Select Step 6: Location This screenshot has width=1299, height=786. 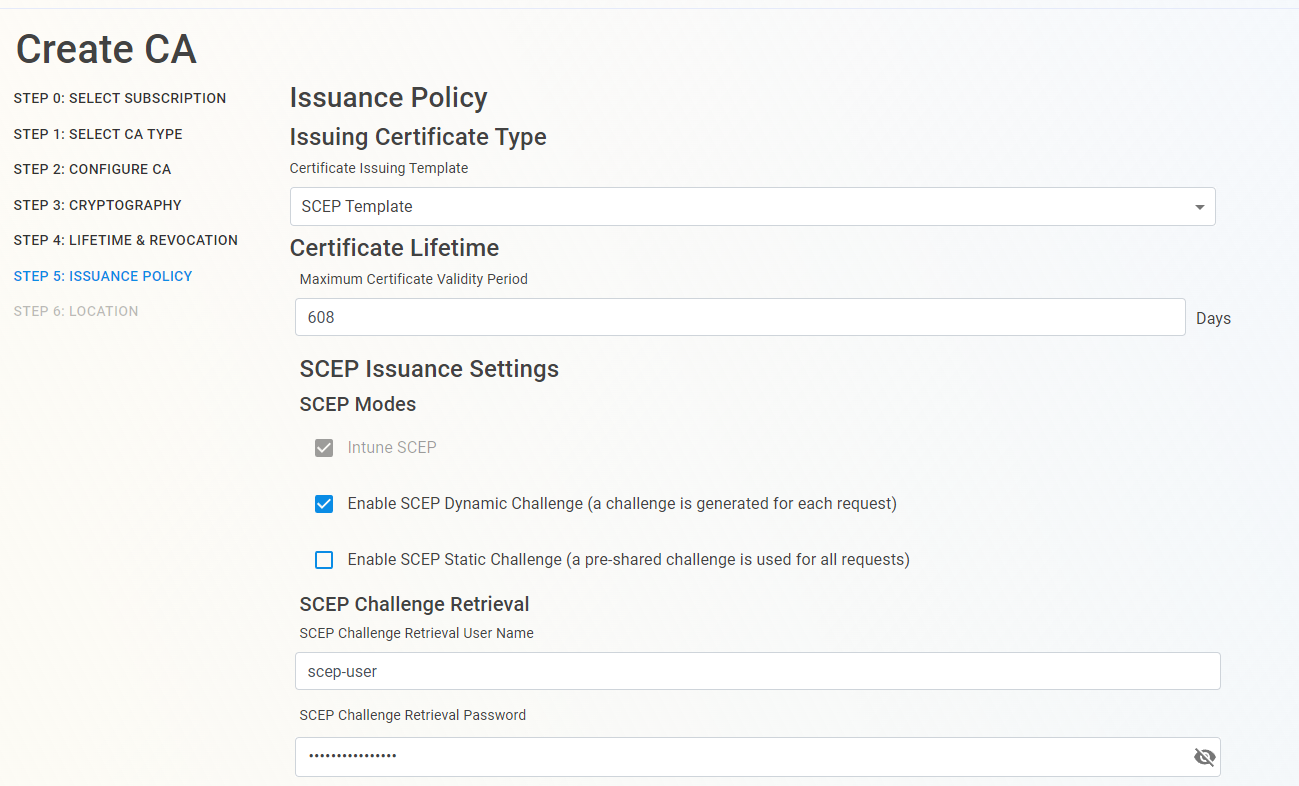click(76, 311)
